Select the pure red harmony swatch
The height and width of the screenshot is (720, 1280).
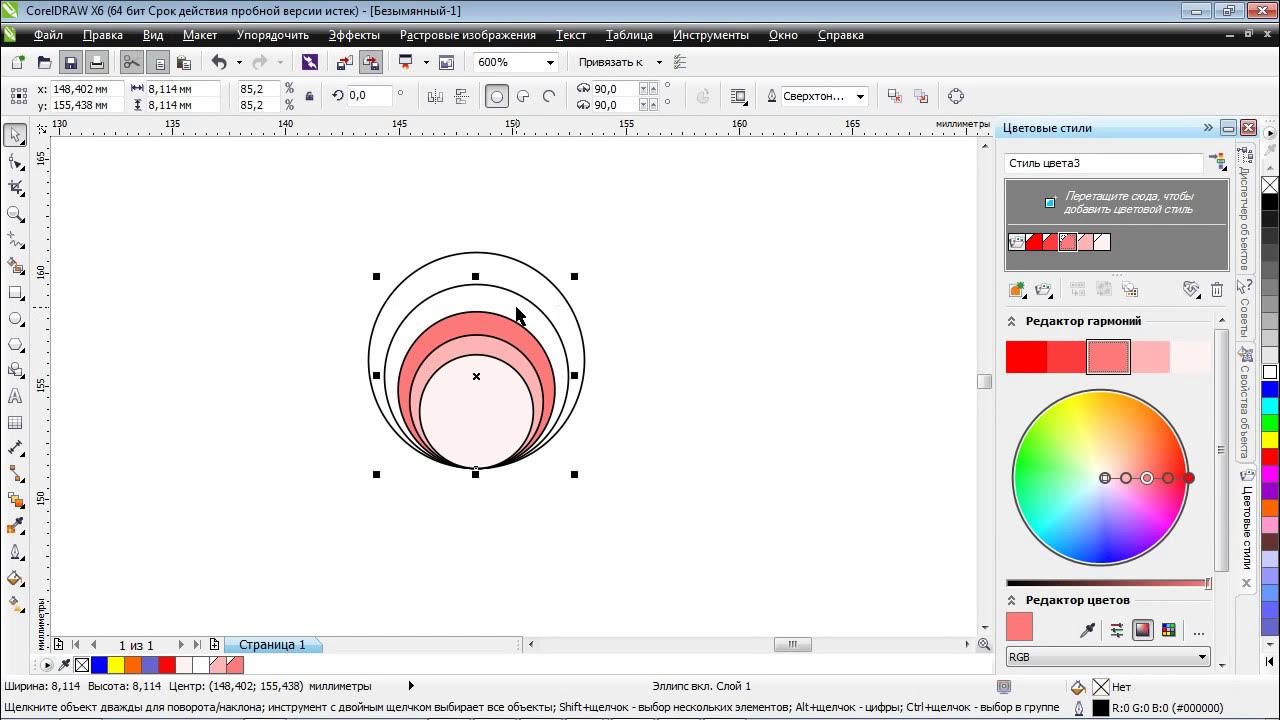point(1026,357)
